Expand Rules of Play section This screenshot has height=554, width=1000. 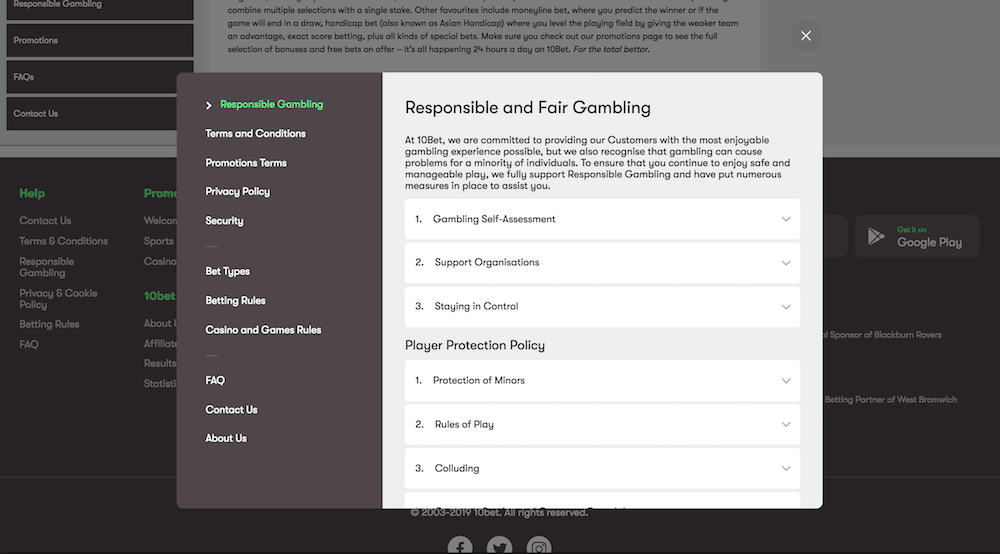[x=602, y=425]
